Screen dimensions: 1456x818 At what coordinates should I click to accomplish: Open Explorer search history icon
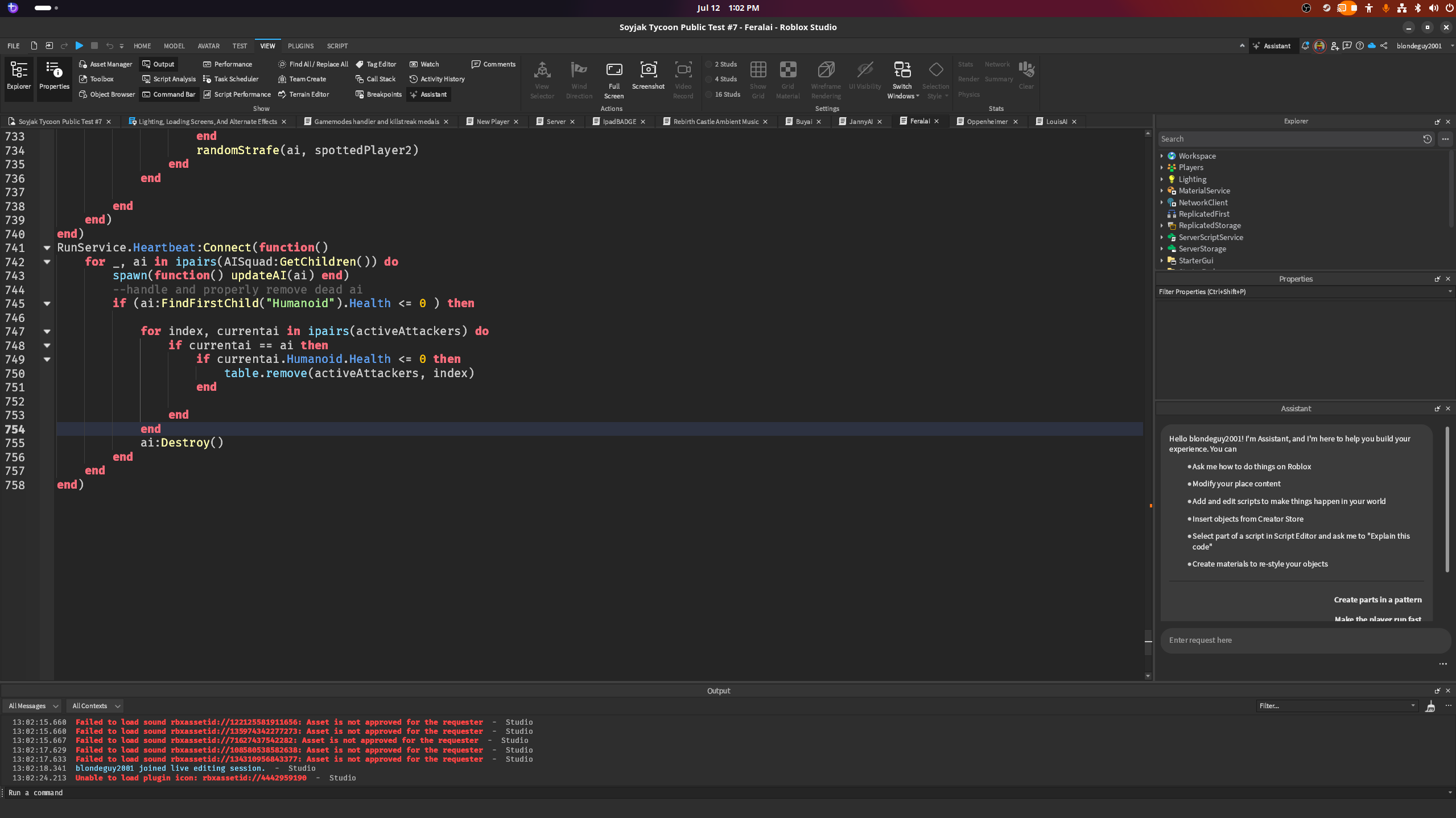pos(1427,139)
